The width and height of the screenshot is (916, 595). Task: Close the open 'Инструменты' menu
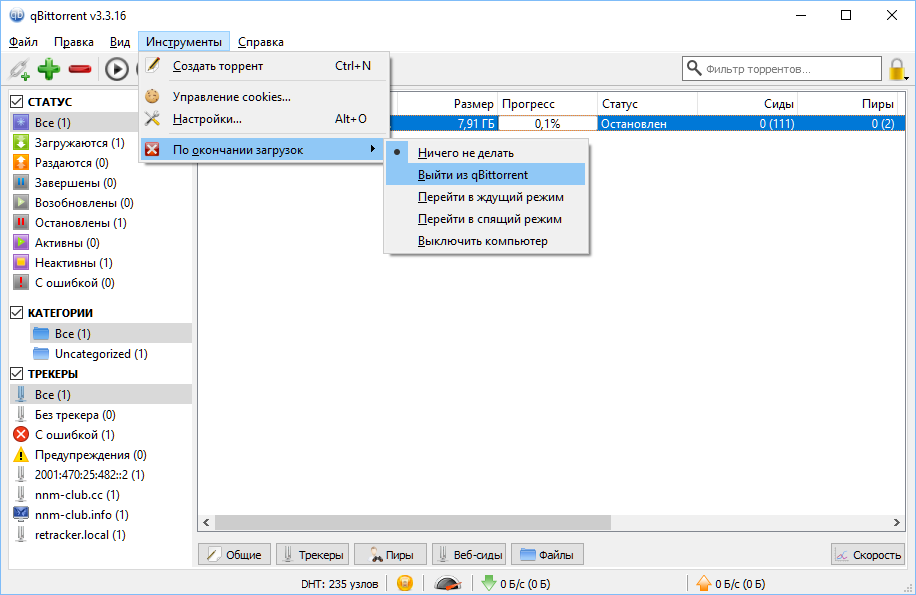(184, 42)
